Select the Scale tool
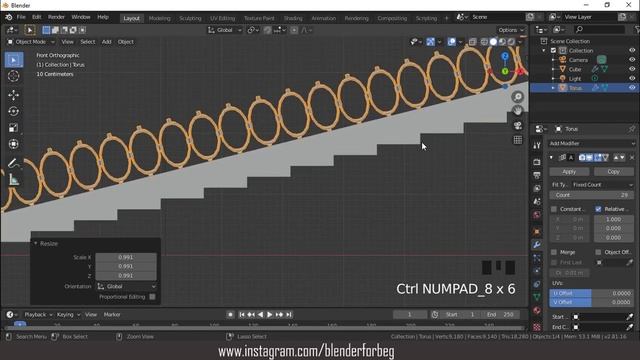The width and height of the screenshot is (640, 360). pos(13,127)
